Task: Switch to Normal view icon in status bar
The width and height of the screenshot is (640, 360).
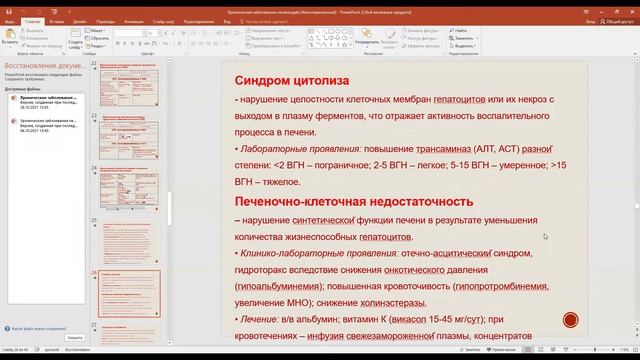Action: [528, 350]
